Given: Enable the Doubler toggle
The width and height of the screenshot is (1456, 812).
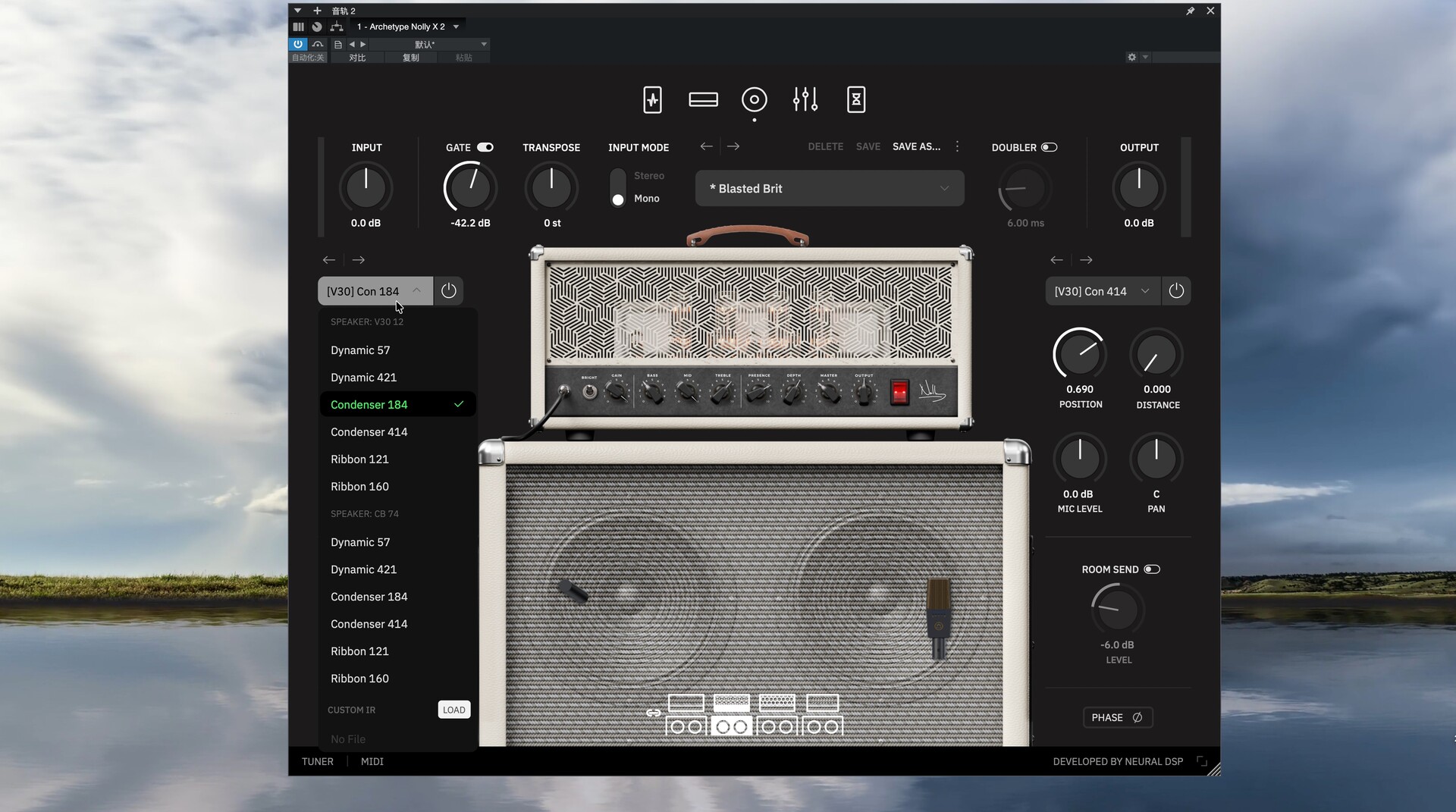Looking at the screenshot, I should [1049, 147].
